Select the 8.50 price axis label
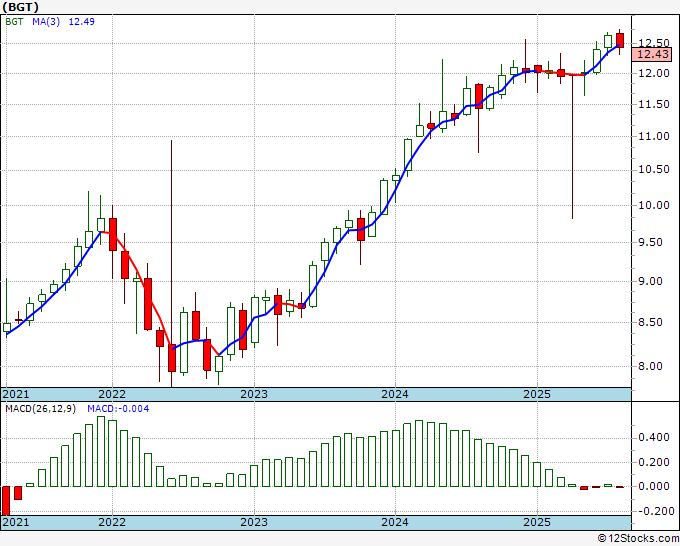This screenshot has width=680, height=546. tap(651, 322)
